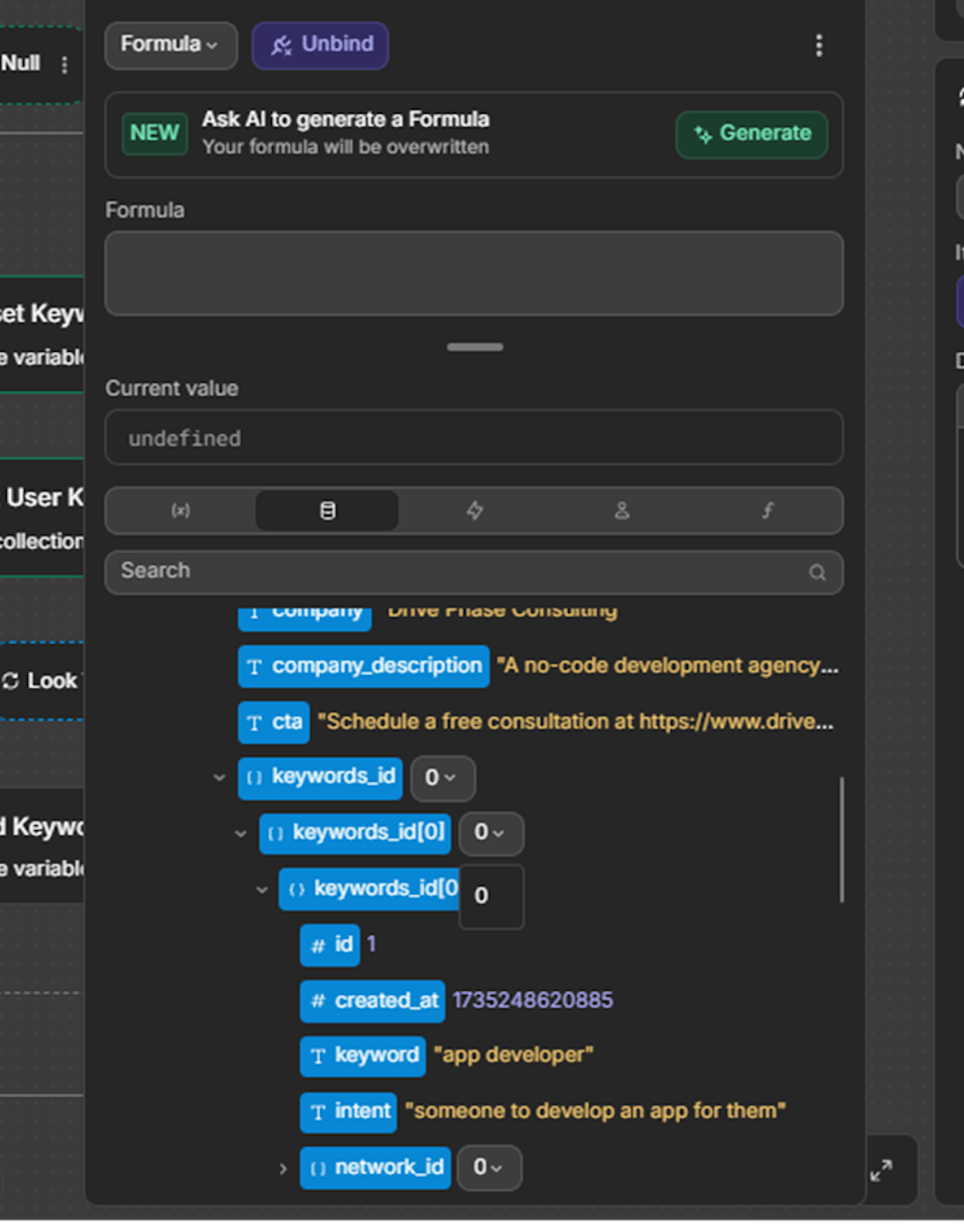964x1232 pixels.
Task: Click Unbind to remove the formula binding
Action: 319,44
